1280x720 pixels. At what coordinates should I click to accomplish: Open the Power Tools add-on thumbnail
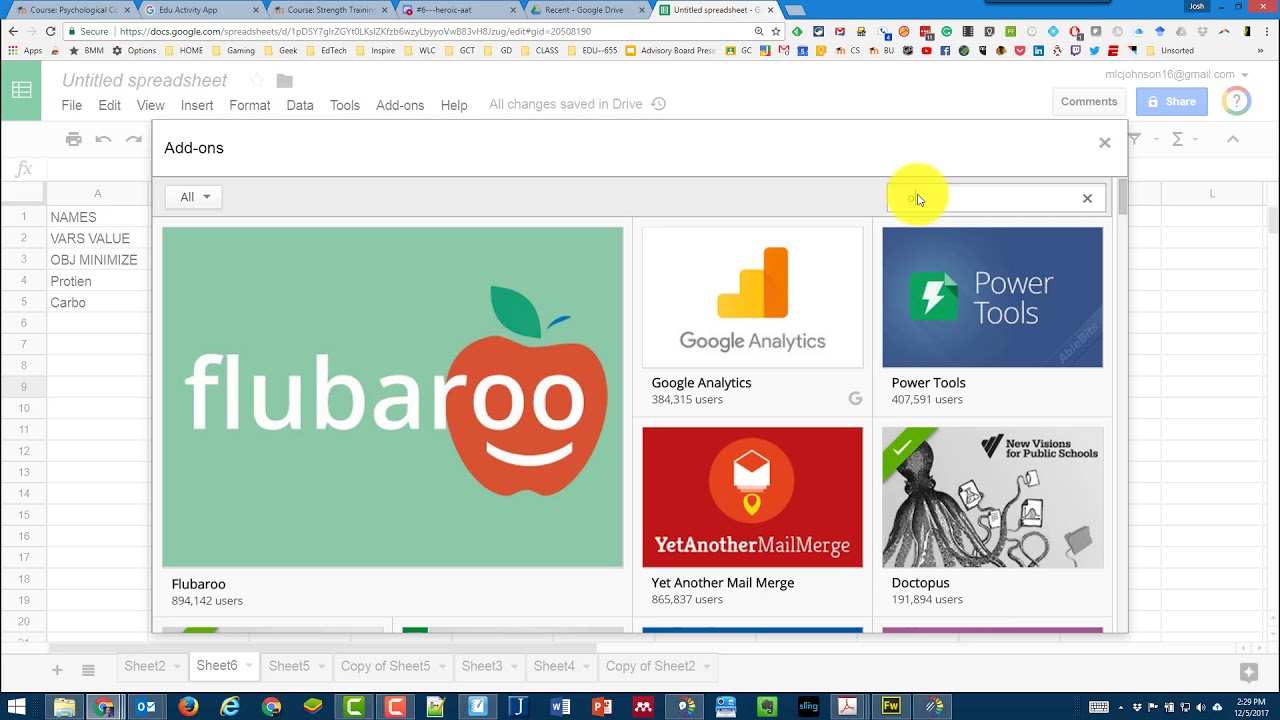[992, 297]
